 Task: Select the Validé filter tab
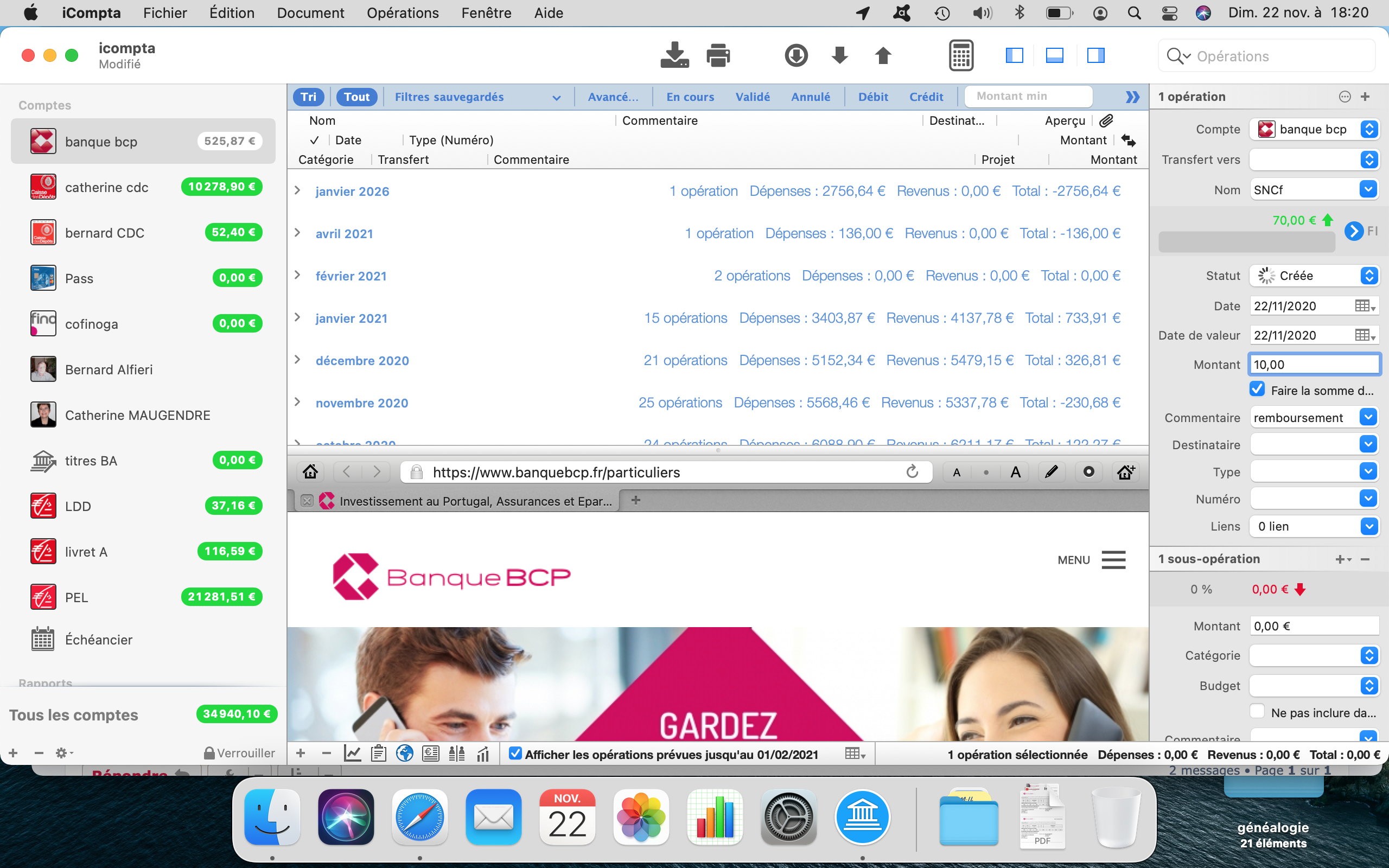tap(752, 97)
